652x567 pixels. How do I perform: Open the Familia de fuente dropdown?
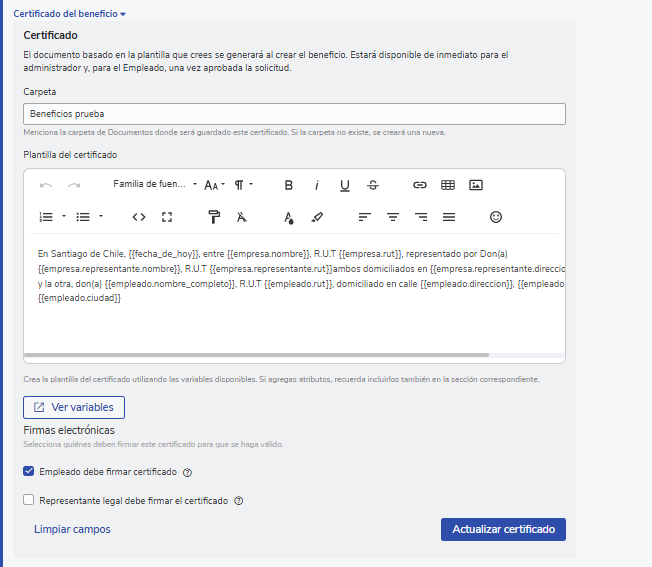[154, 185]
